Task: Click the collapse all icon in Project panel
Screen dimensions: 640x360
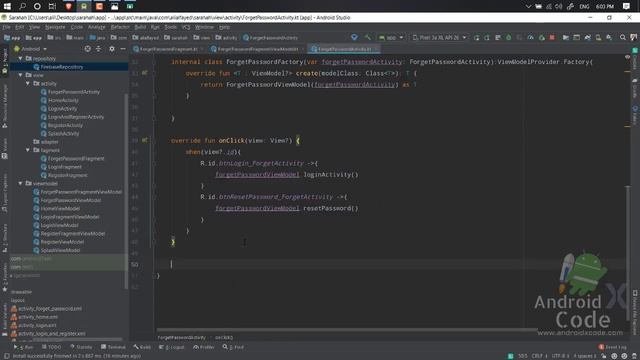Action: [x=99, y=49]
